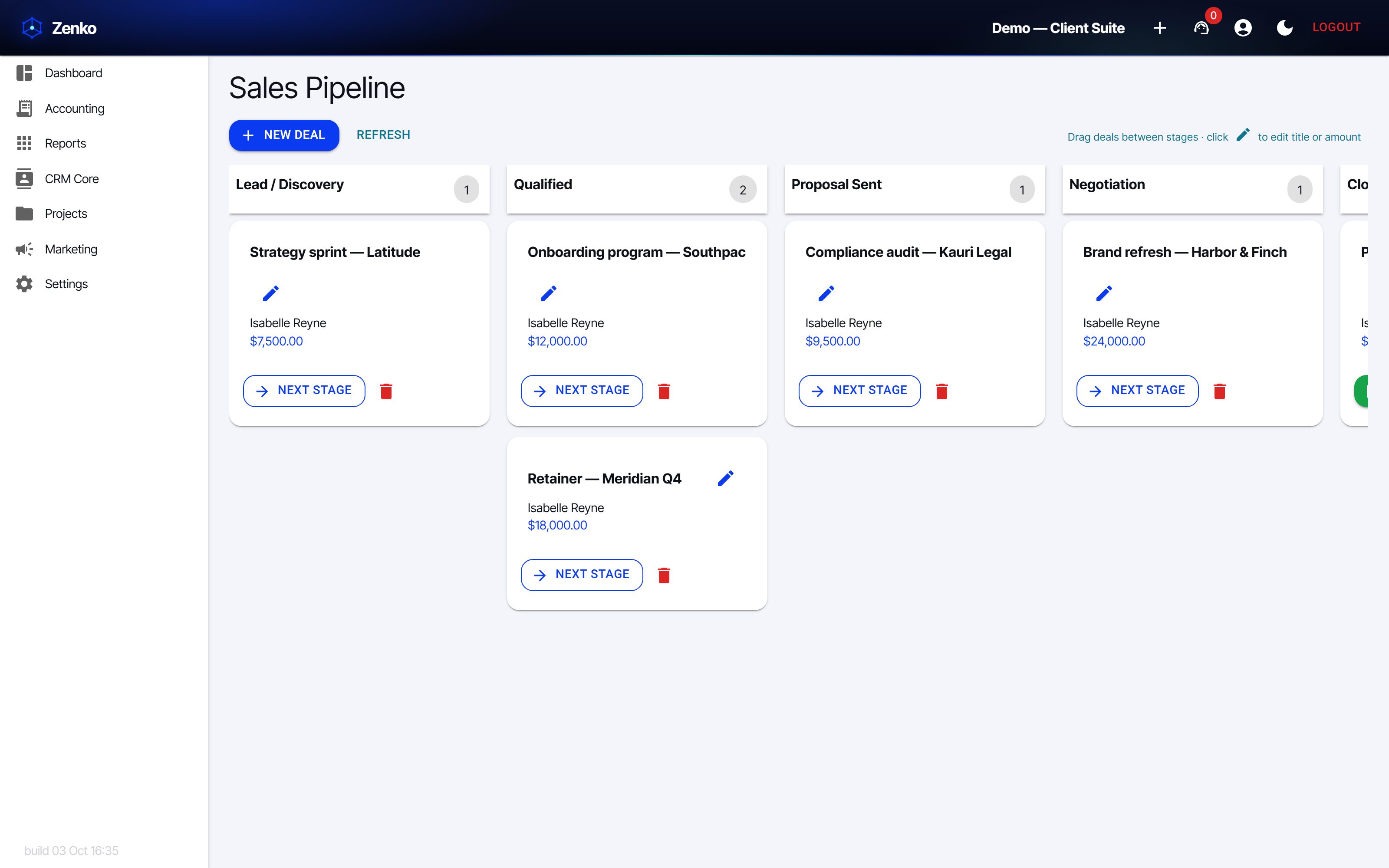Click the Demo — Client Suite title
This screenshot has width=1389, height=868.
[1058, 27]
